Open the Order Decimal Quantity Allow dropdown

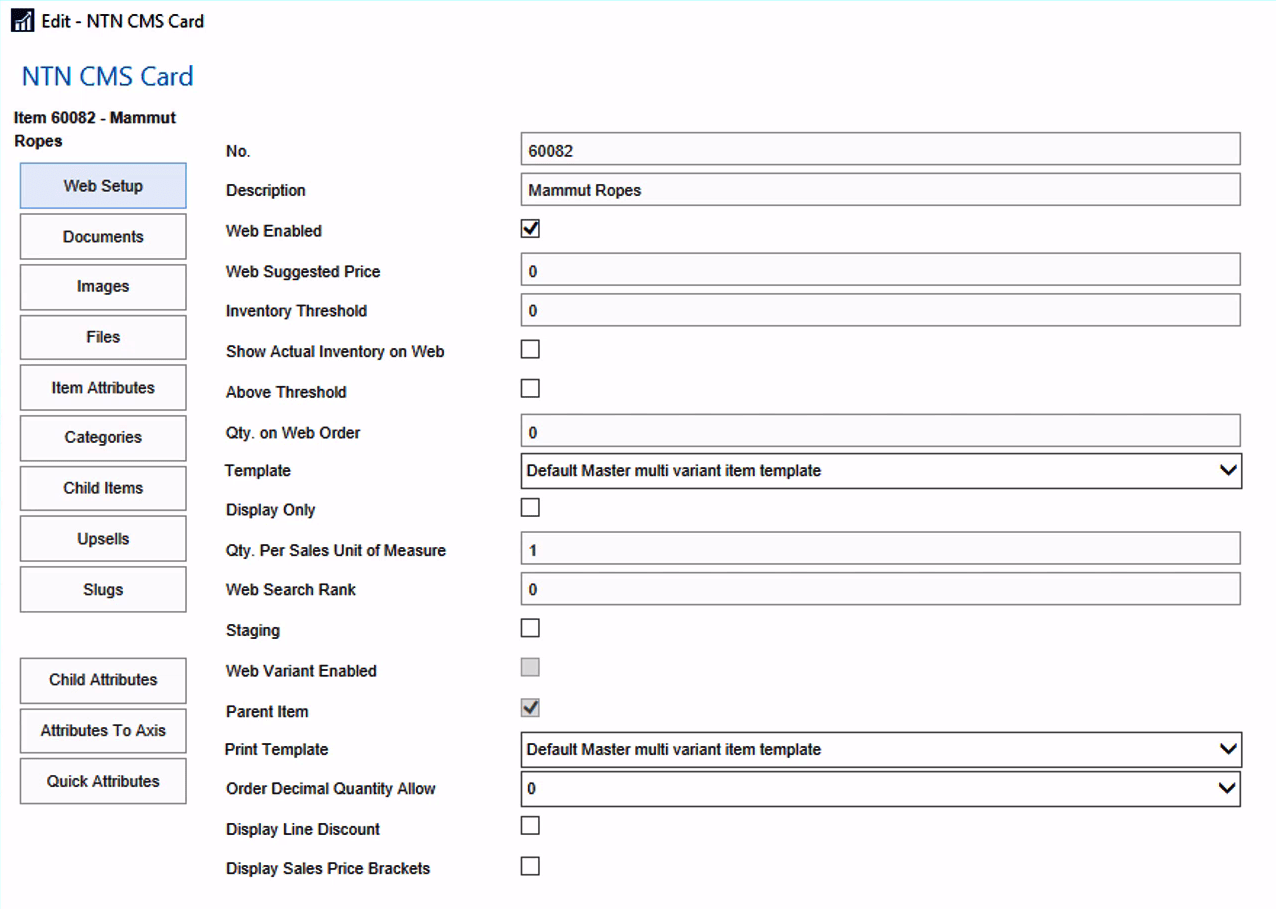click(x=1230, y=788)
